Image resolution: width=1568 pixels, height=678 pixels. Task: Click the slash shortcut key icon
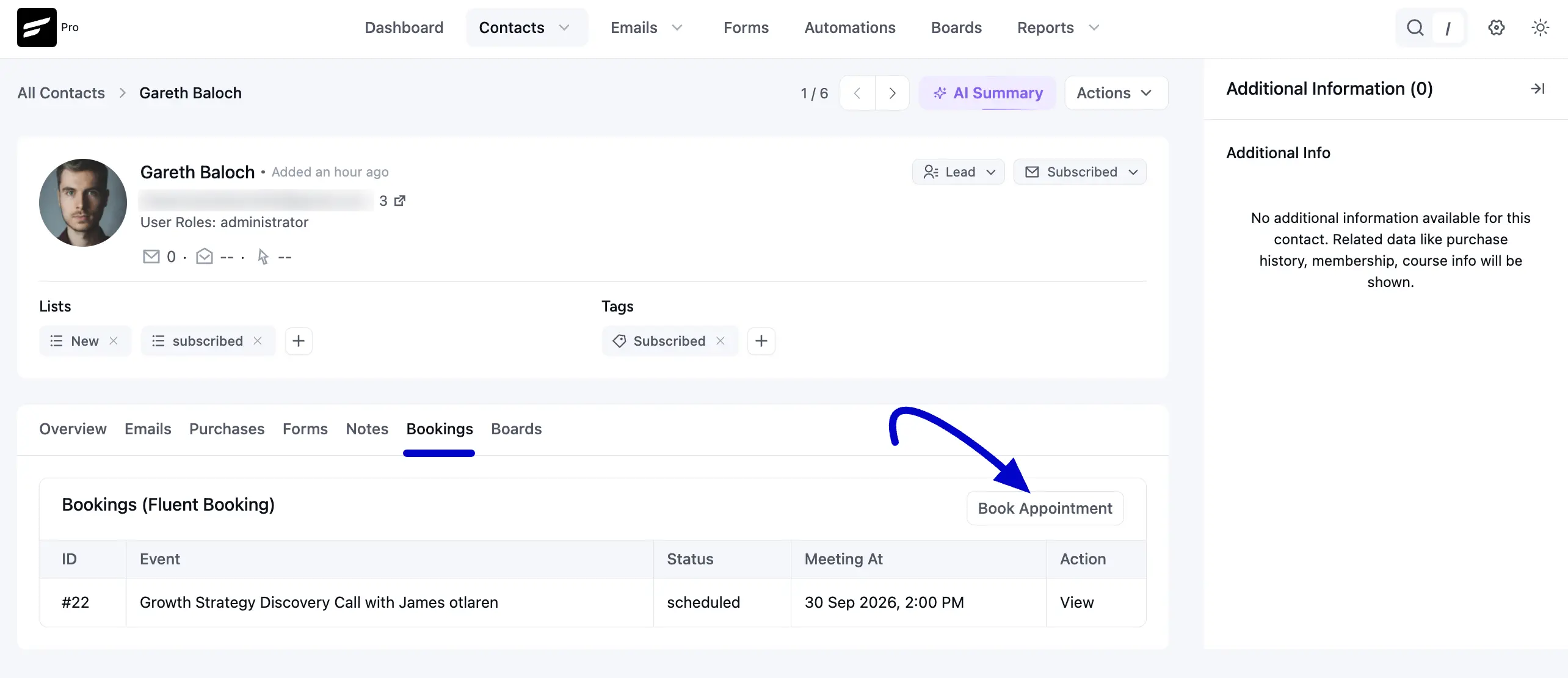[x=1447, y=27]
